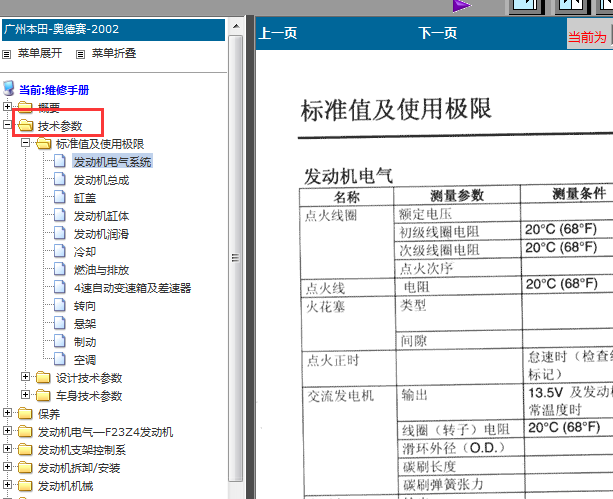This screenshot has height=499, width=613.
Task: Select 发动机电气—F23Z4发动机 folder label
Action: (105, 432)
